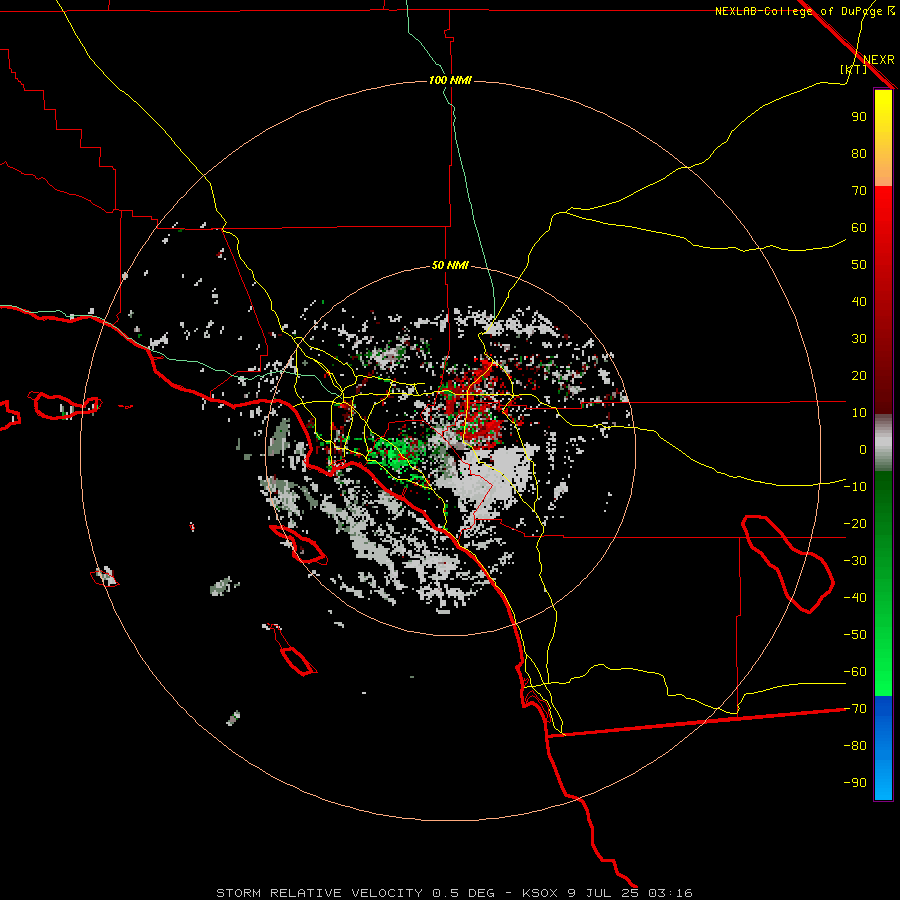The width and height of the screenshot is (900, 900).
Task: Click the 100 NMI range ring label
Action: (x=450, y=80)
